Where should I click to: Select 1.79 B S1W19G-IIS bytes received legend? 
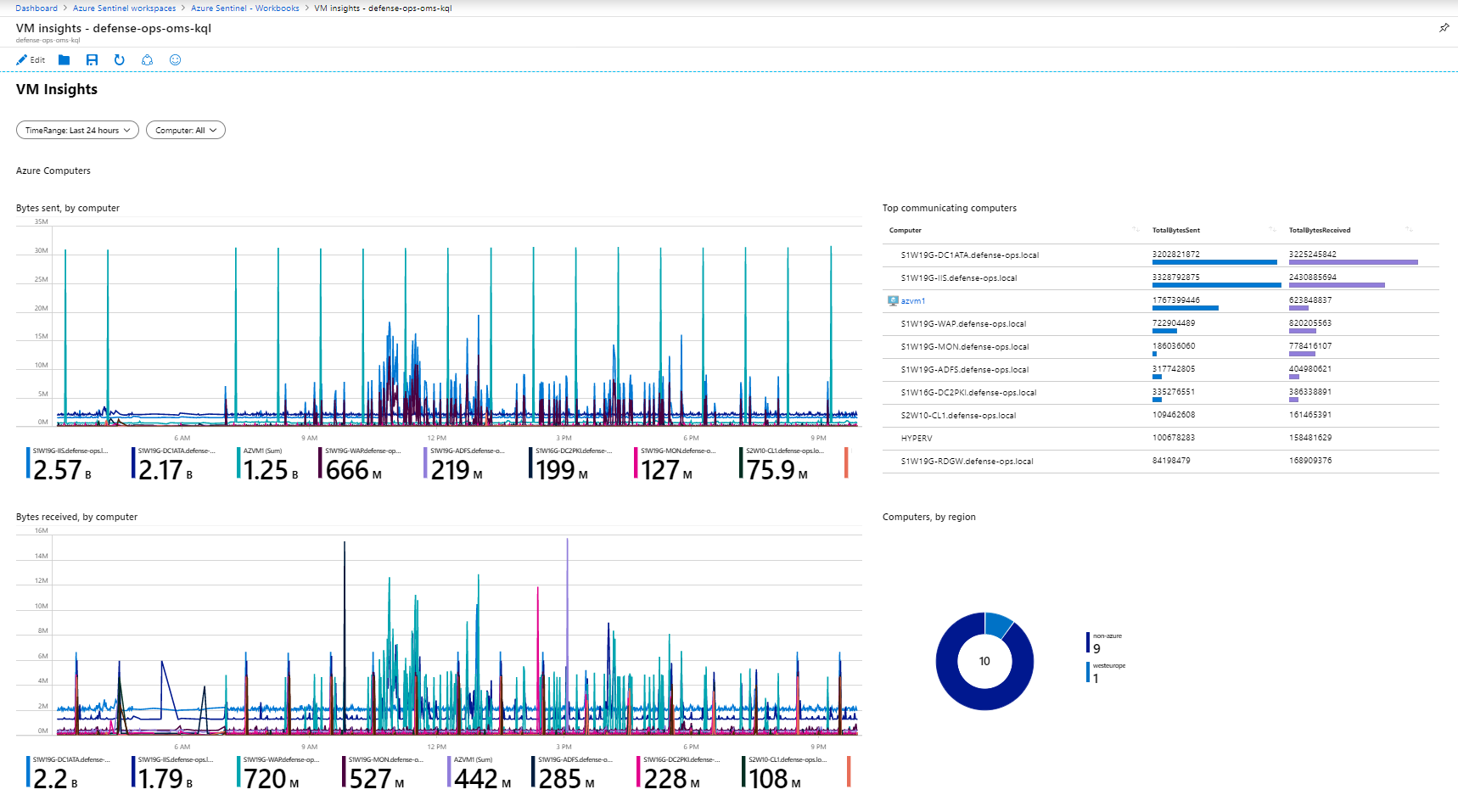point(174,773)
